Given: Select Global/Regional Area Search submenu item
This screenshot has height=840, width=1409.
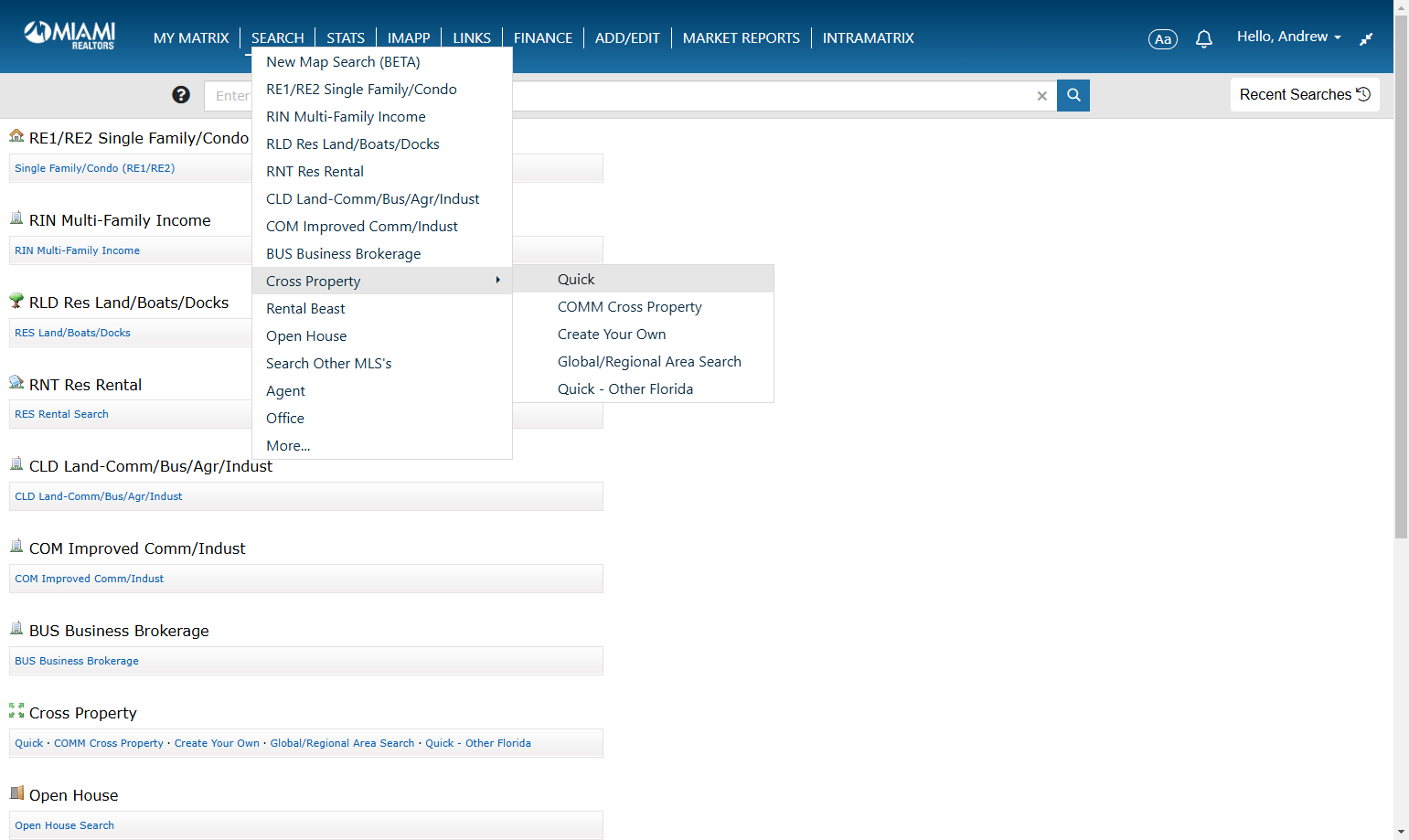Looking at the screenshot, I should tap(643, 361).
